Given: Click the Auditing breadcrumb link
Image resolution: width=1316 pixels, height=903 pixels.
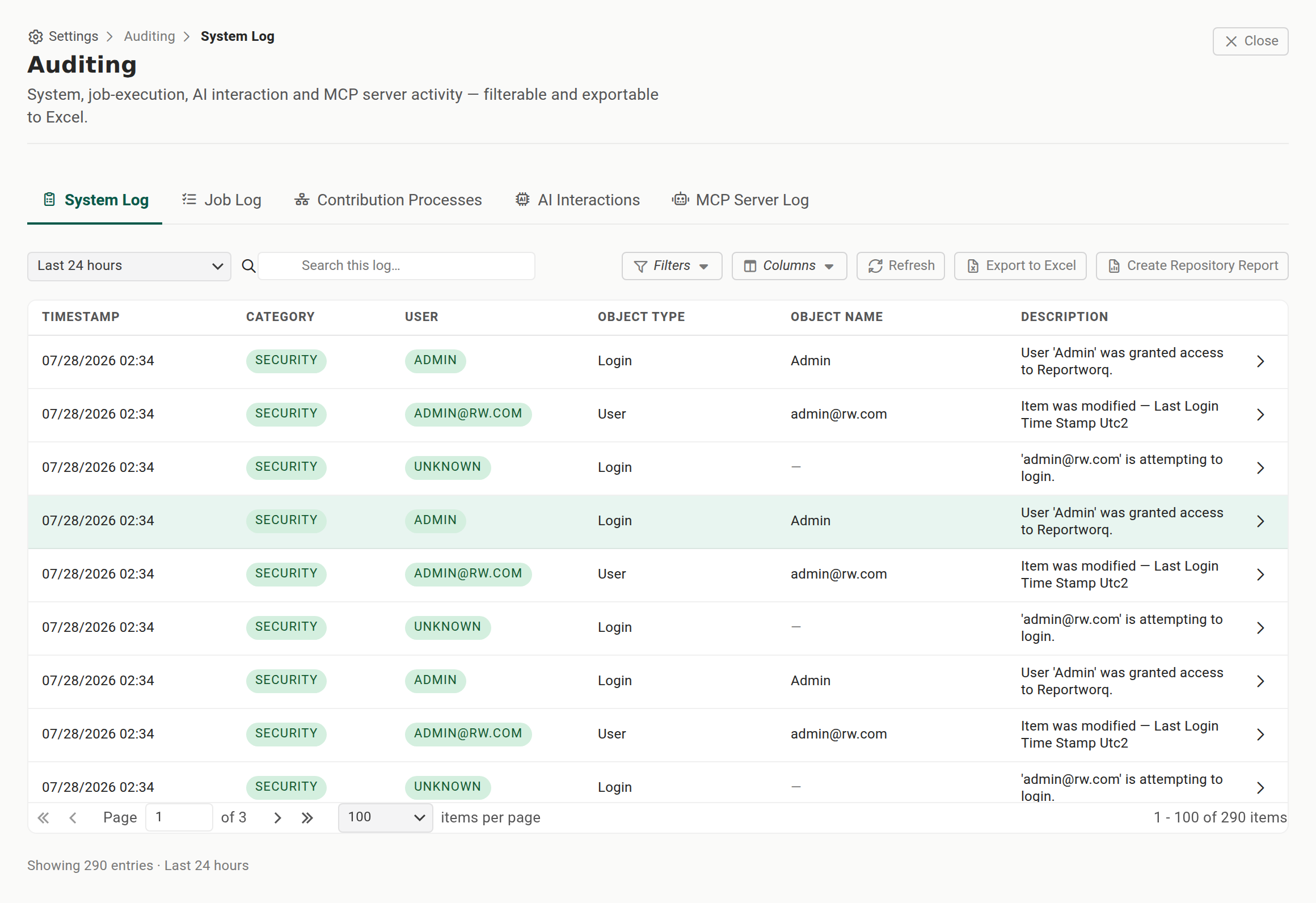Looking at the screenshot, I should click(x=150, y=36).
